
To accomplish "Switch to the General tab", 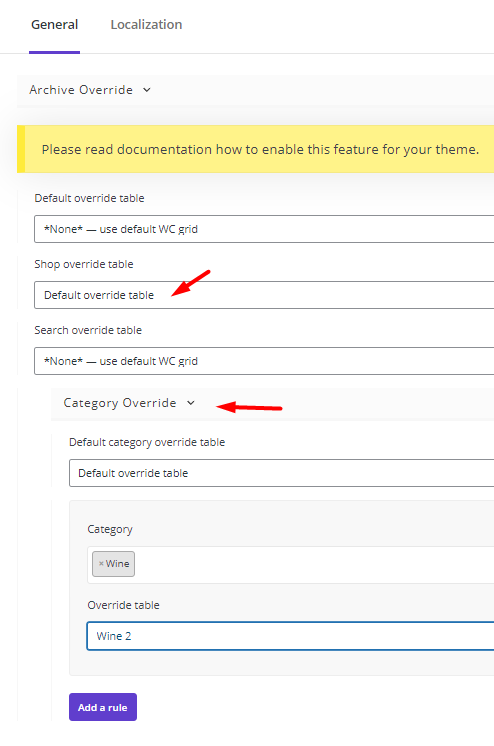I will (x=54, y=25).
